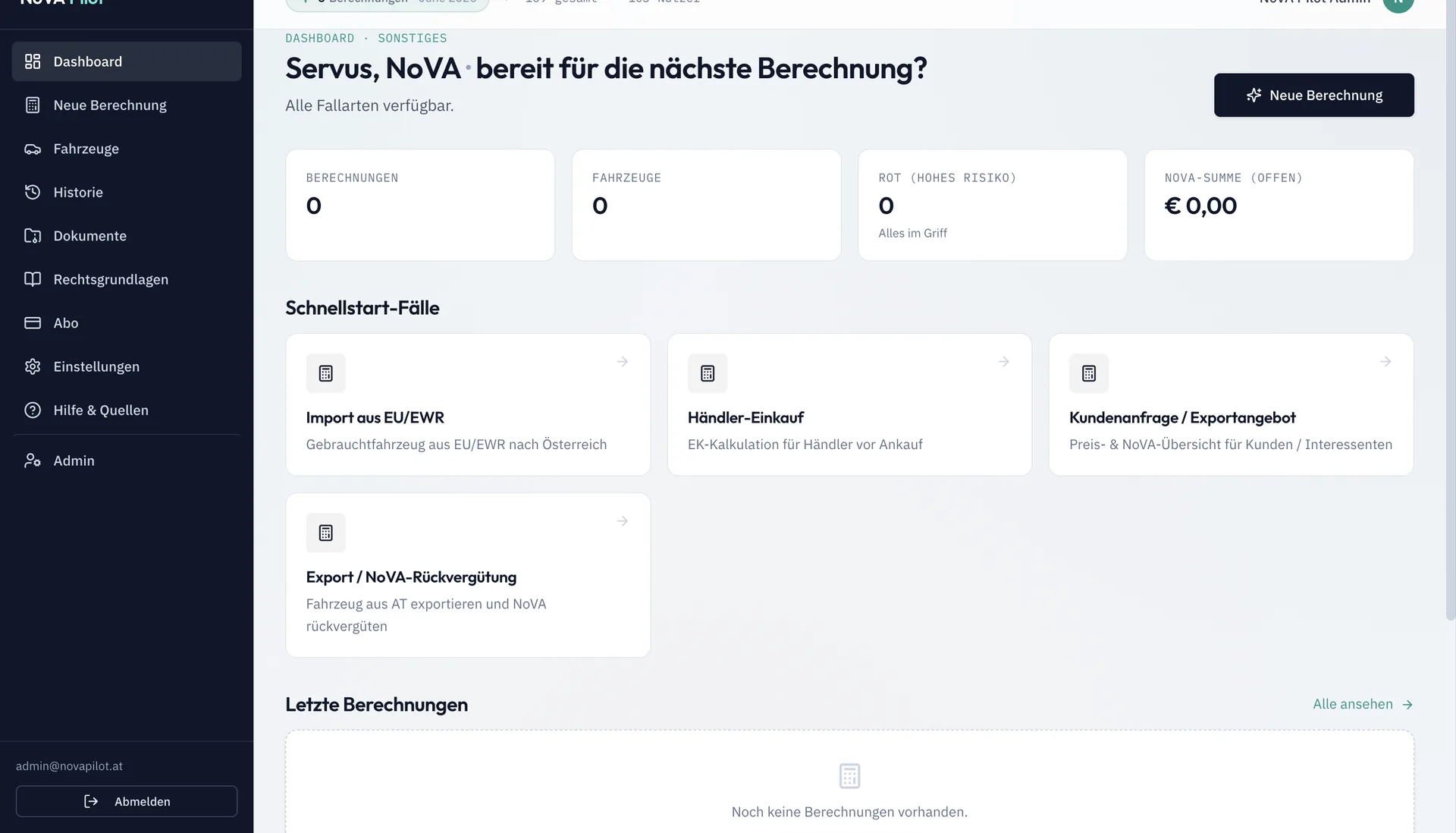Click empty-state calculator icon in Letzte Berechnungen
The image size is (1456, 833).
point(849,776)
